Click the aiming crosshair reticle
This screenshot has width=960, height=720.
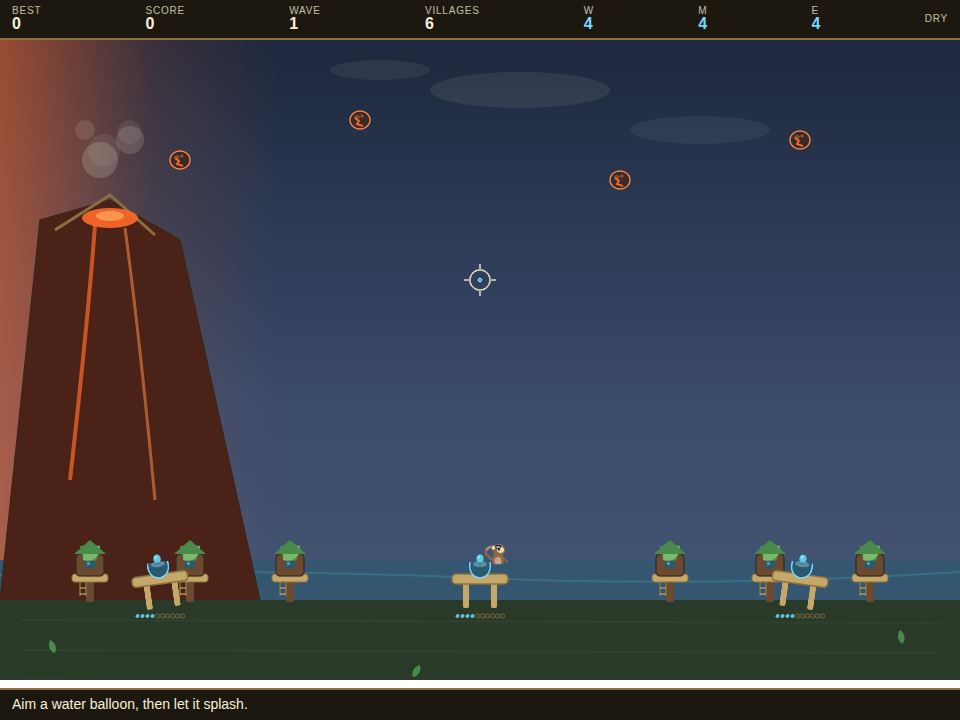(480, 280)
